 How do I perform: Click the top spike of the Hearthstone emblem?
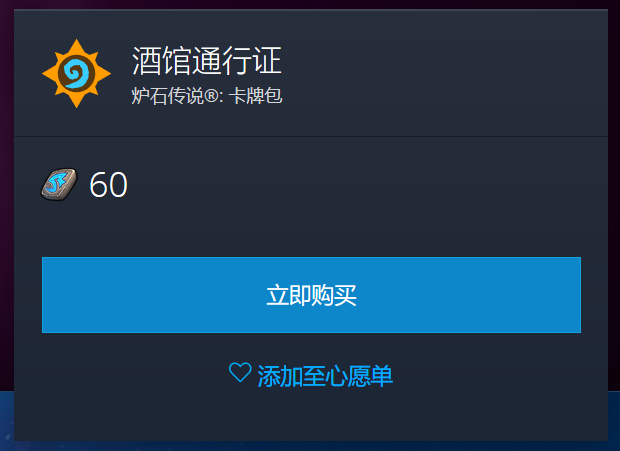point(76,47)
